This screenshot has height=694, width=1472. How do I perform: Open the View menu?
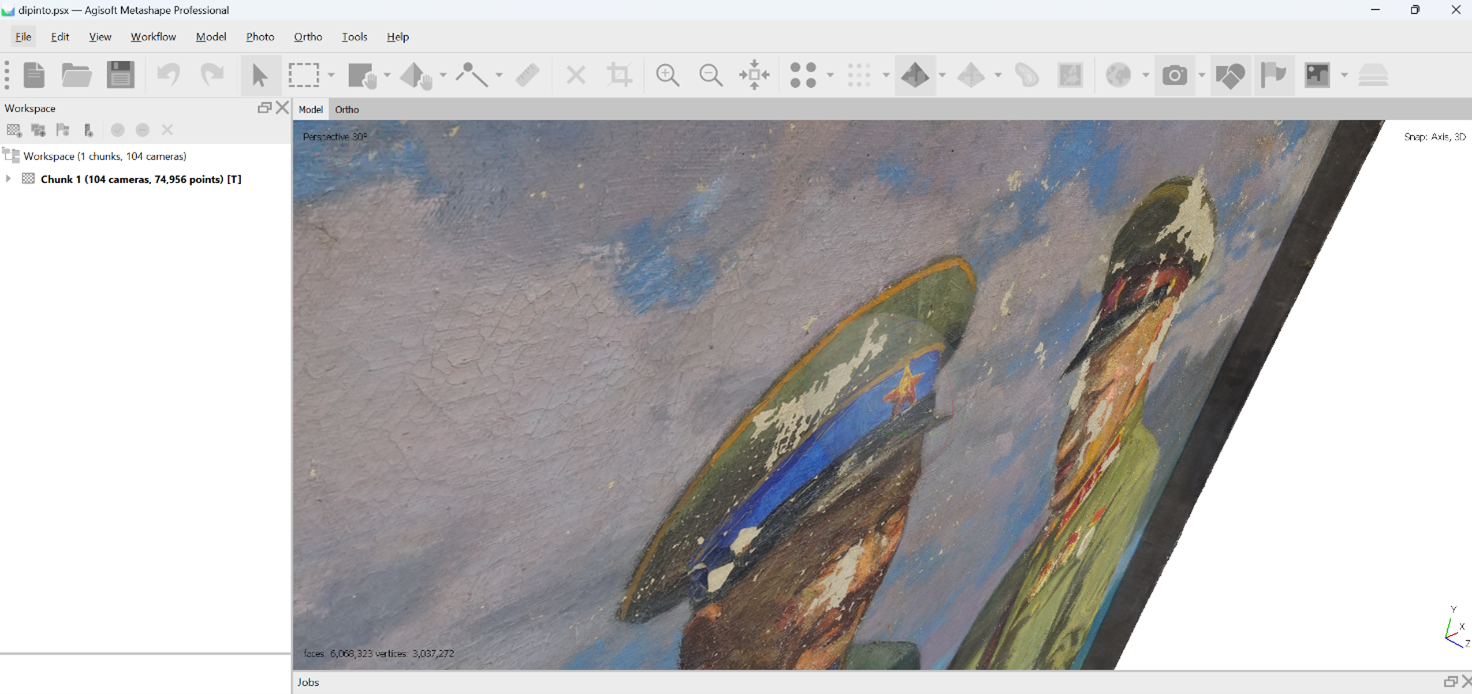(100, 37)
